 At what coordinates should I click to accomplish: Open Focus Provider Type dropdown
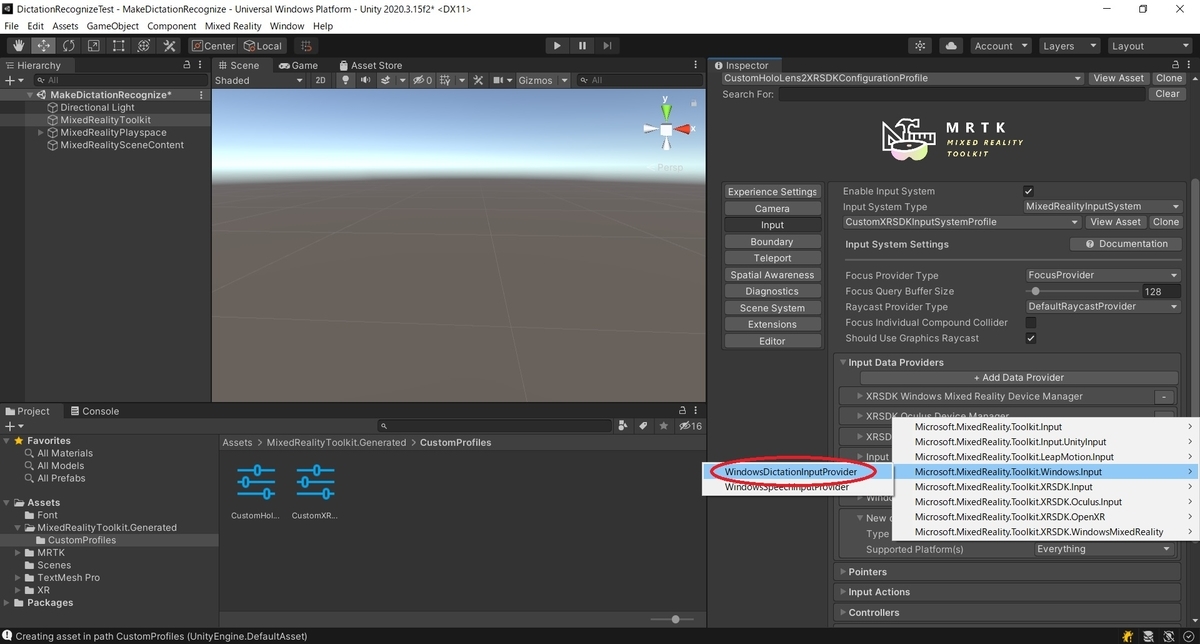1103,275
